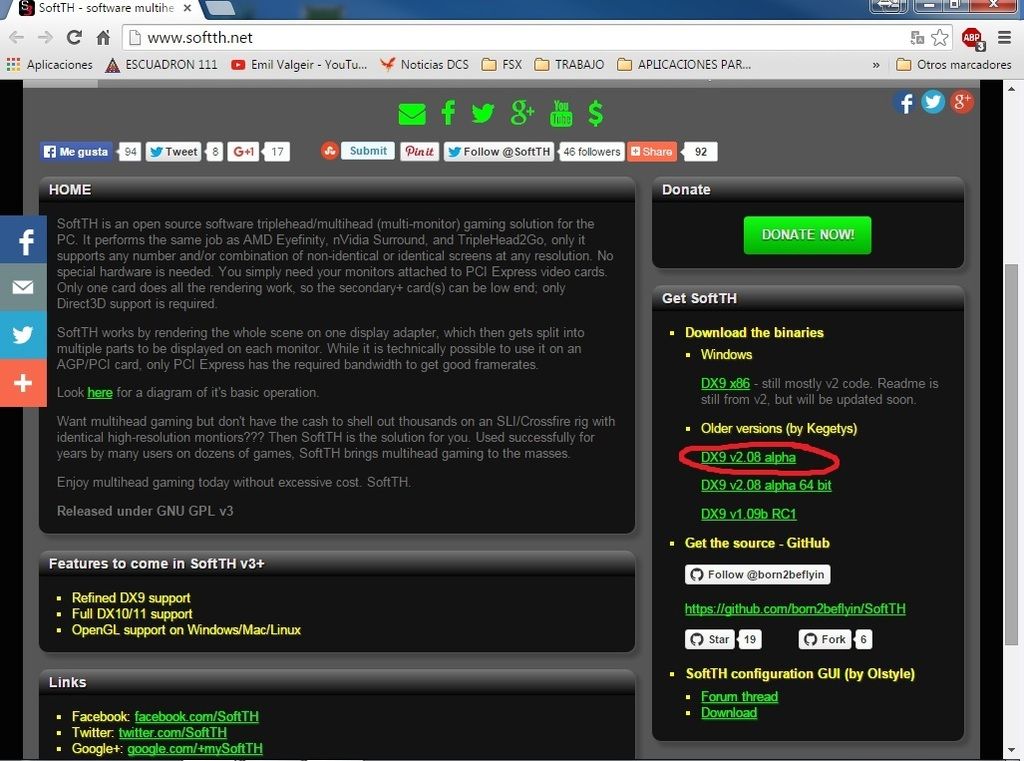Click the browser back arrow

tap(16, 37)
